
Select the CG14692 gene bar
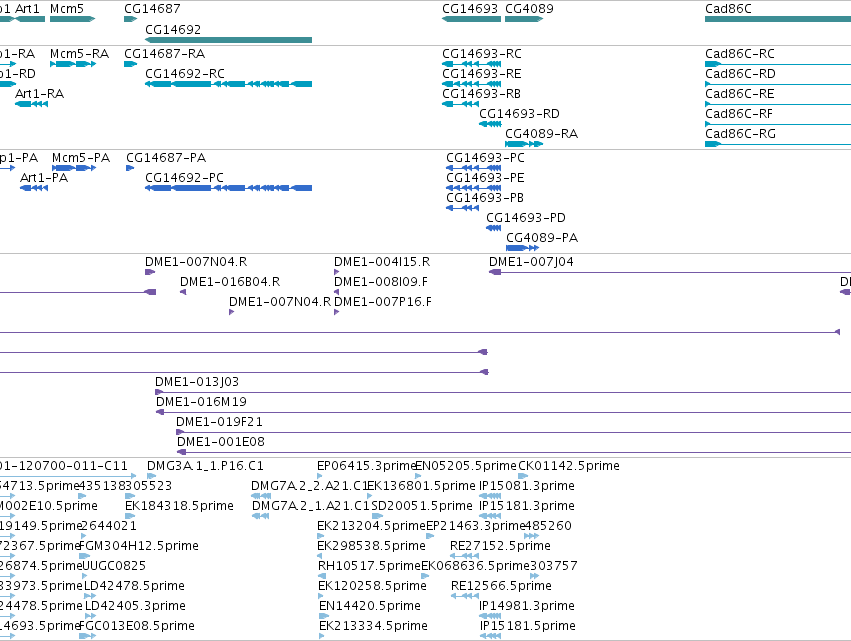(x=228, y=40)
